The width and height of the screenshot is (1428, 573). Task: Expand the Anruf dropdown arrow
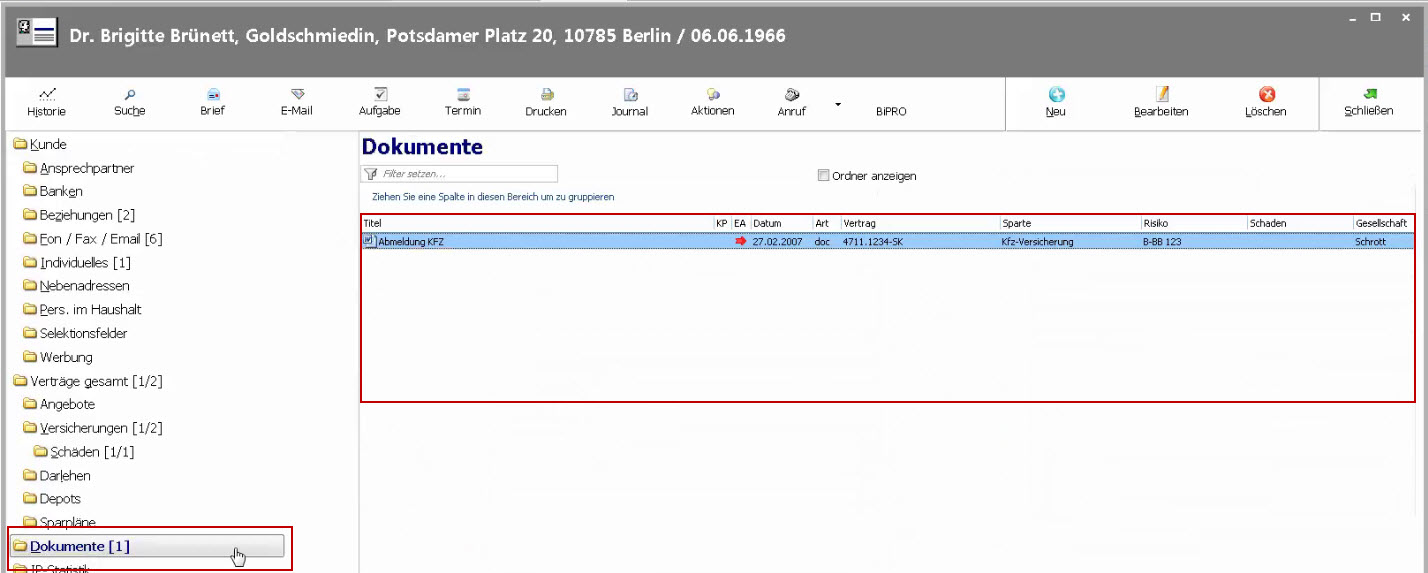pyautogui.click(x=838, y=104)
